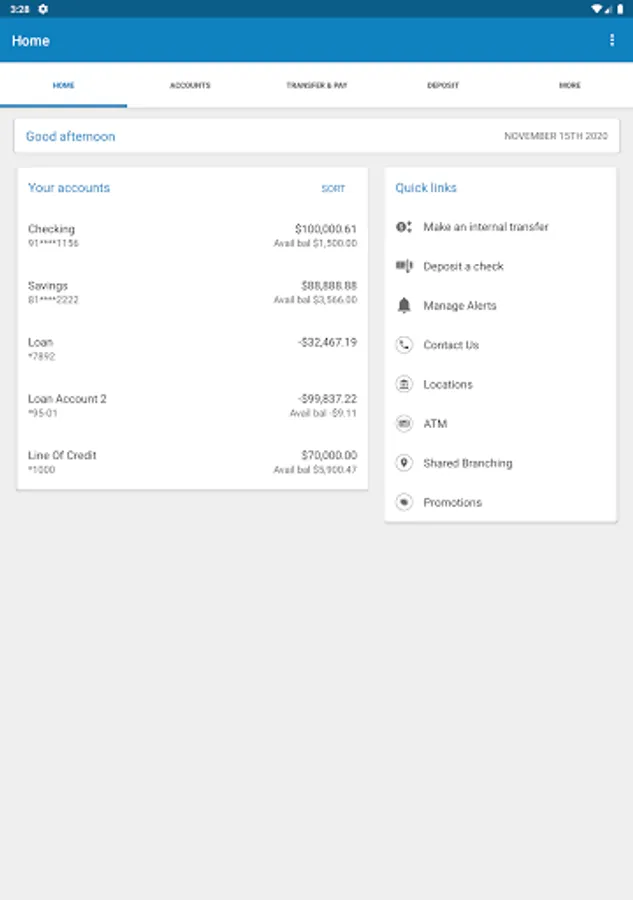The height and width of the screenshot is (900, 633).
Task: Tap the Contact Us phone icon
Action: point(404,345)
